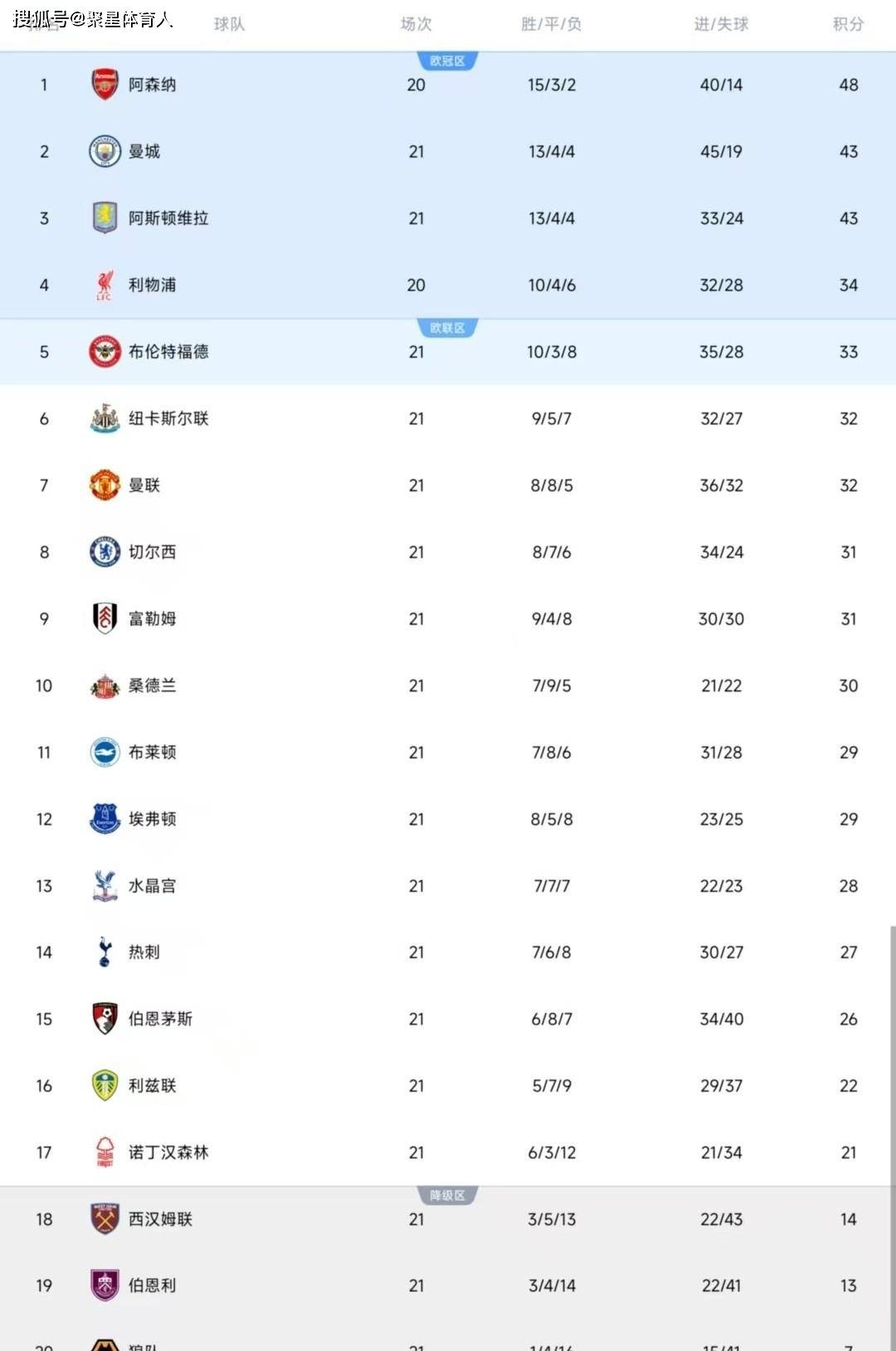
Task: Click the Tottenham cockerel logo
Action: pos(105,952)
